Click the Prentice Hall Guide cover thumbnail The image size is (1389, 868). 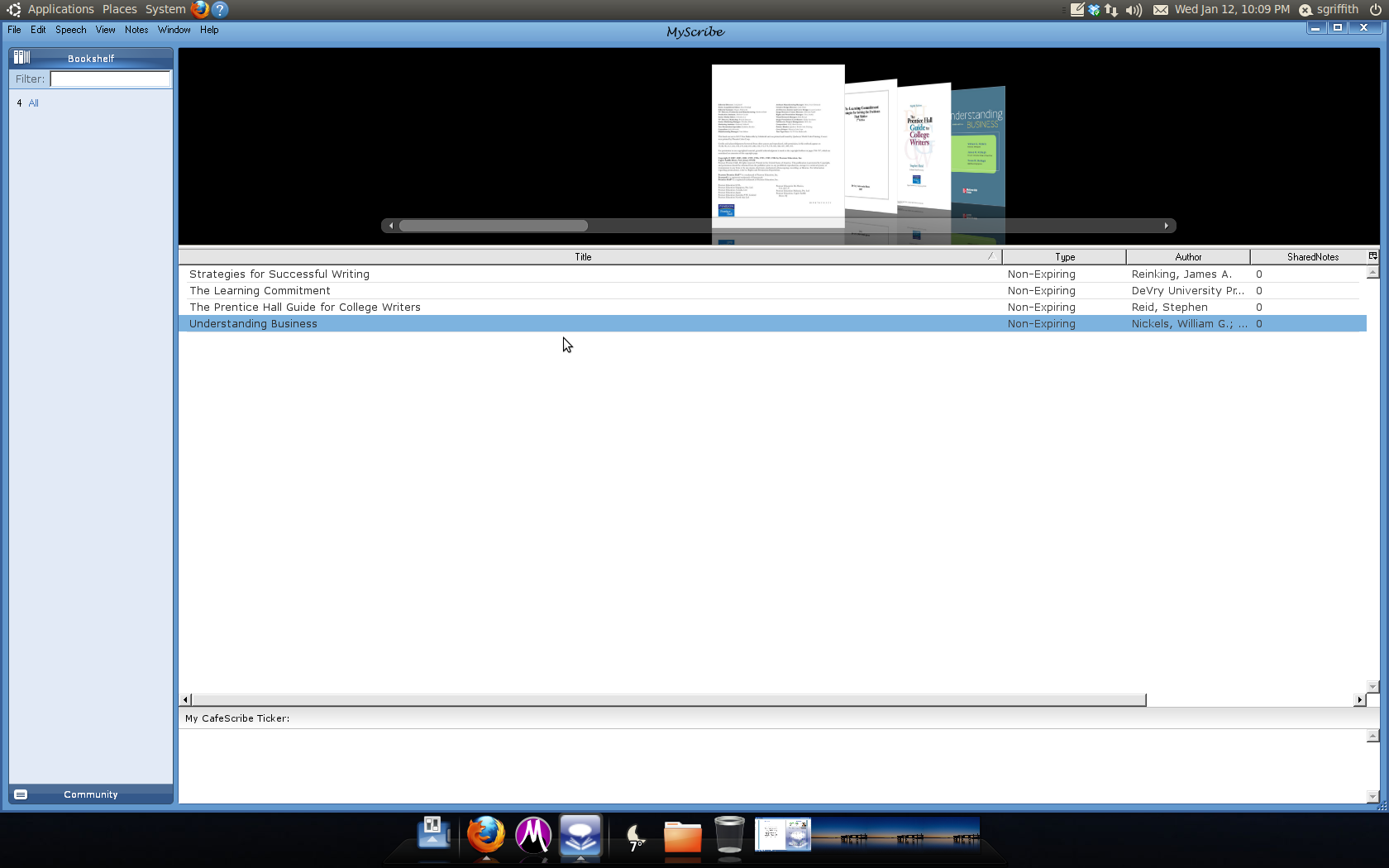click(924, 146)
